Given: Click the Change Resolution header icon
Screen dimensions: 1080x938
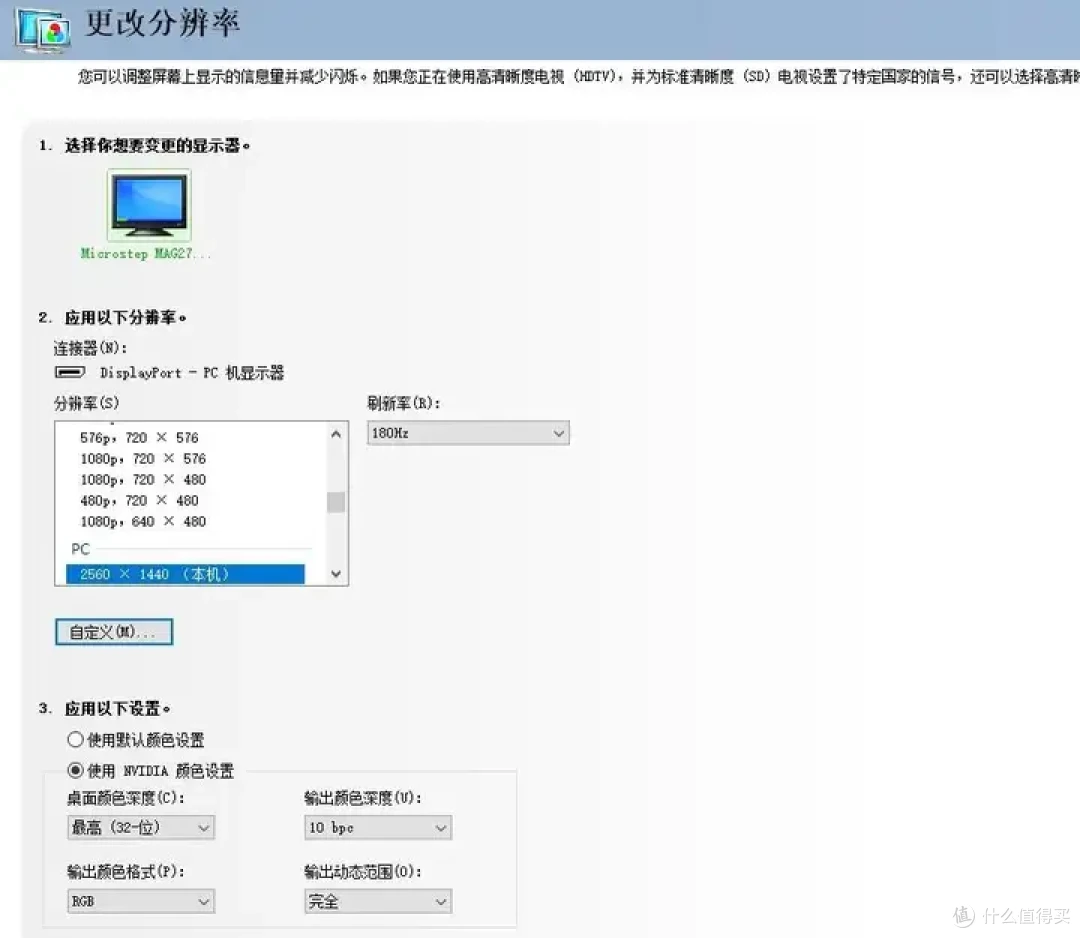Looking at the screenshot, I should tap(43, 29).
